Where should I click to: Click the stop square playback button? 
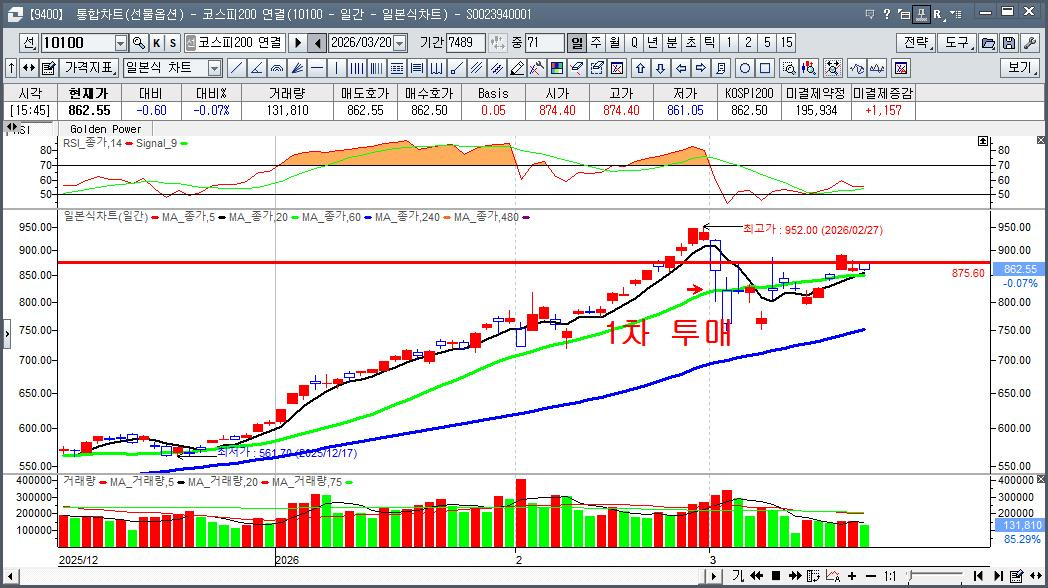click(x=776, y=576)
